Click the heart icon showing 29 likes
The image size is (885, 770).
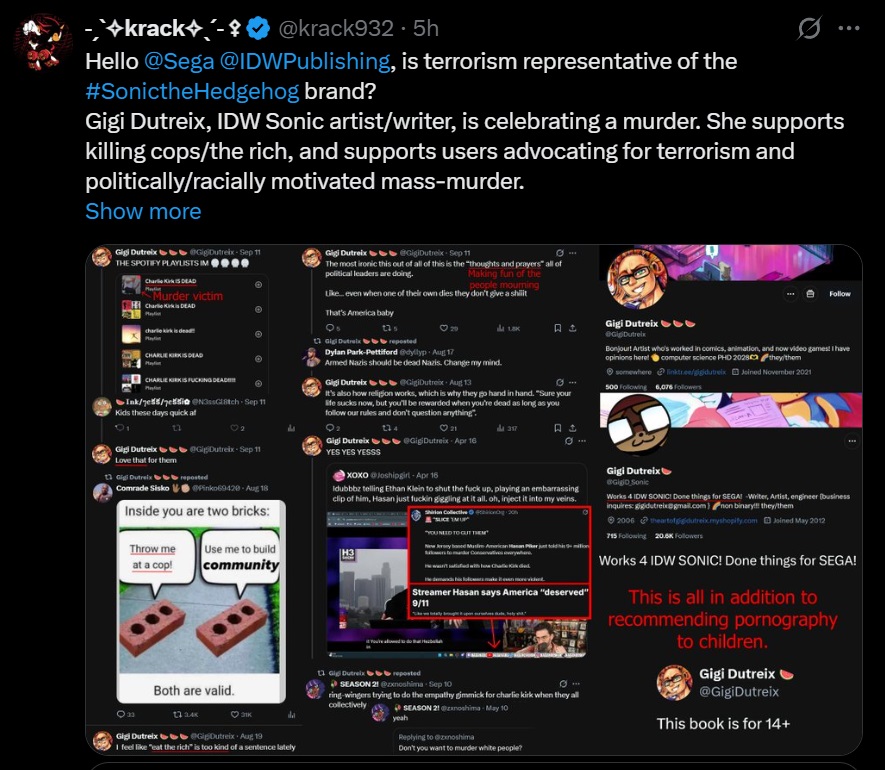(x=444, y=328)
